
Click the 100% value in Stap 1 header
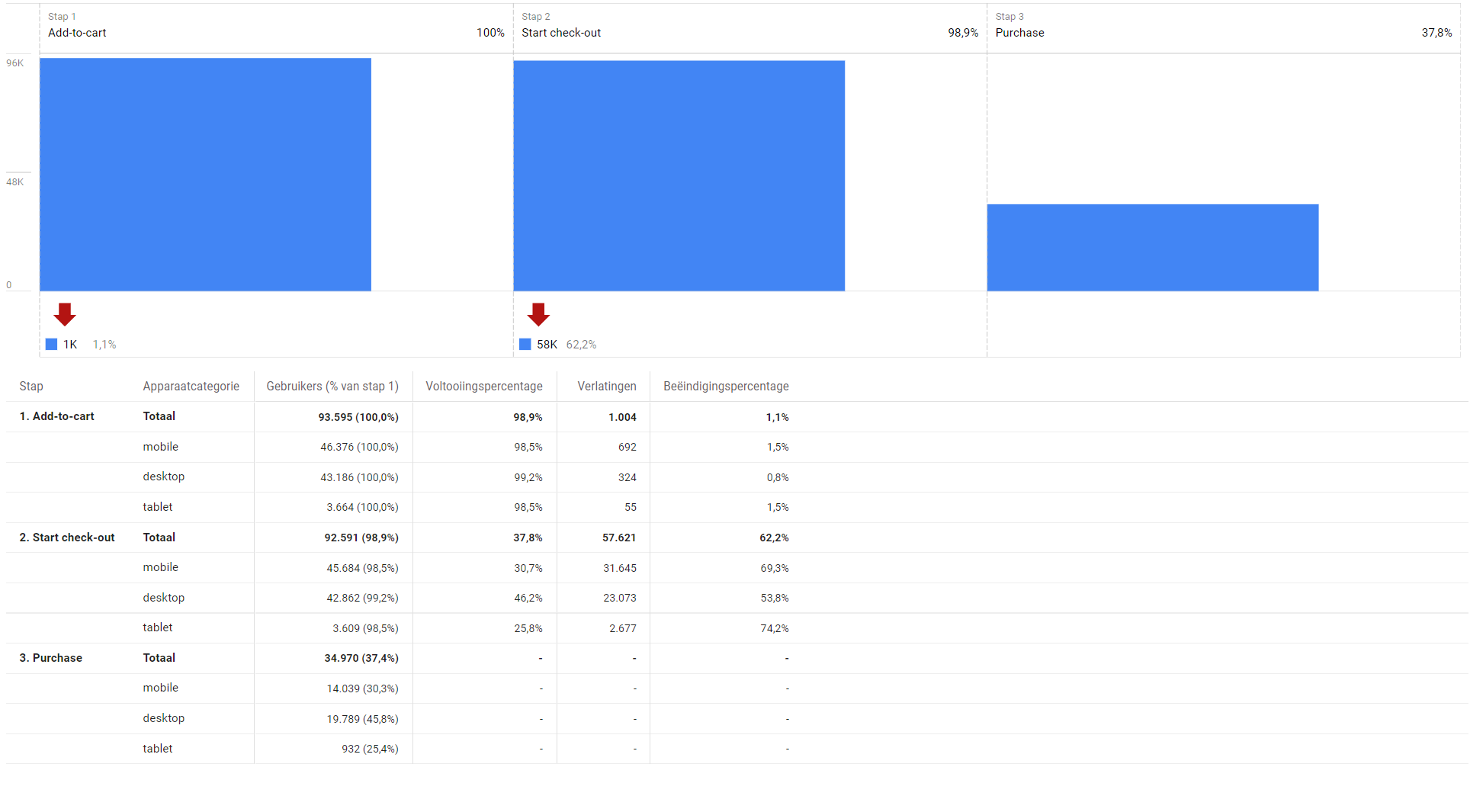click(x=490, y=33)
